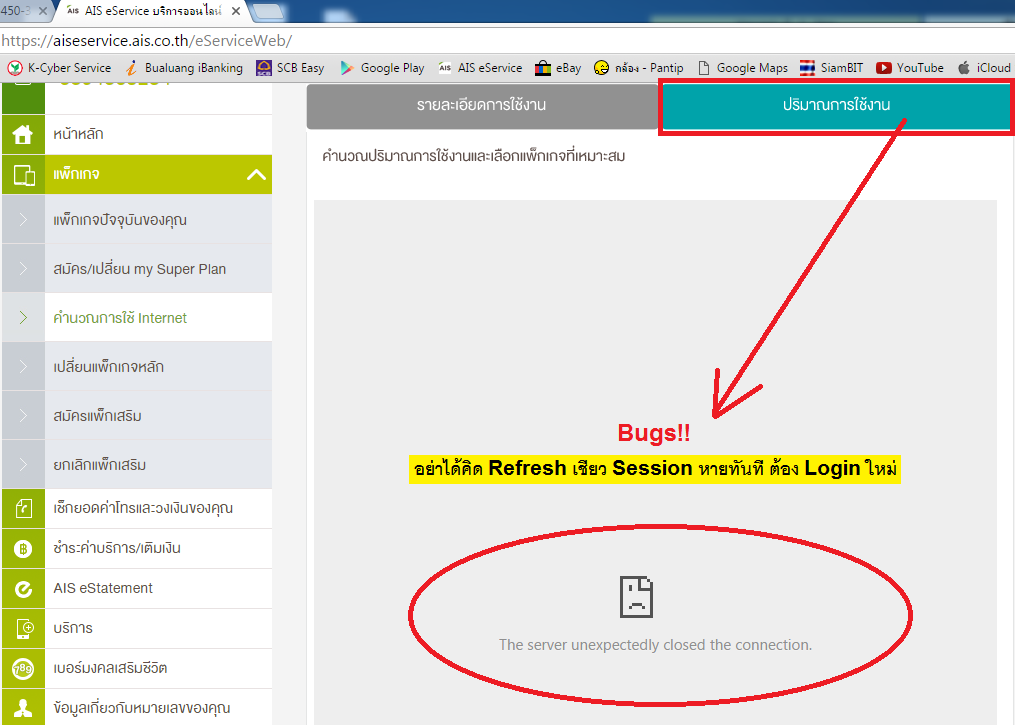Click the eStatement swirl icon
The image size is (1015, 725).
coord(23,589)
